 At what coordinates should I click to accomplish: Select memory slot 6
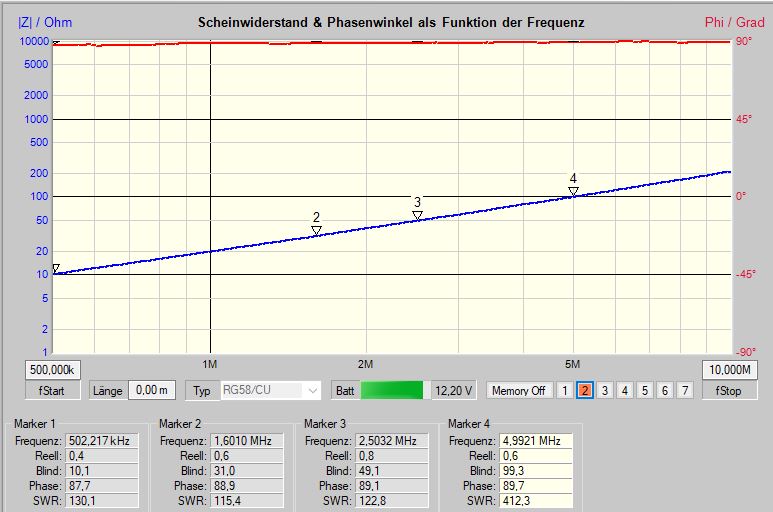point(665,391)
